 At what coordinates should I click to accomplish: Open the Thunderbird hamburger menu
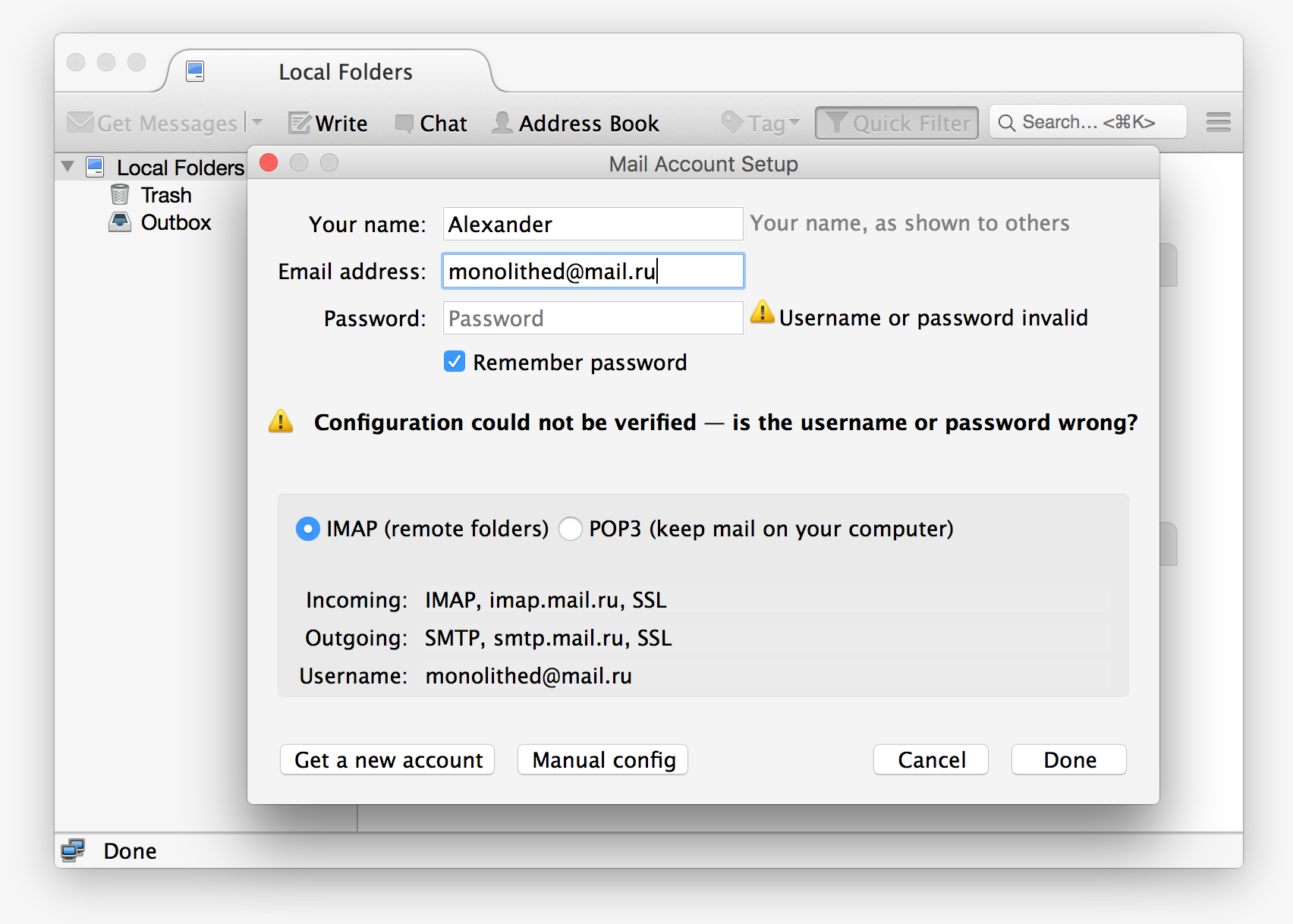click(1218, 122)
